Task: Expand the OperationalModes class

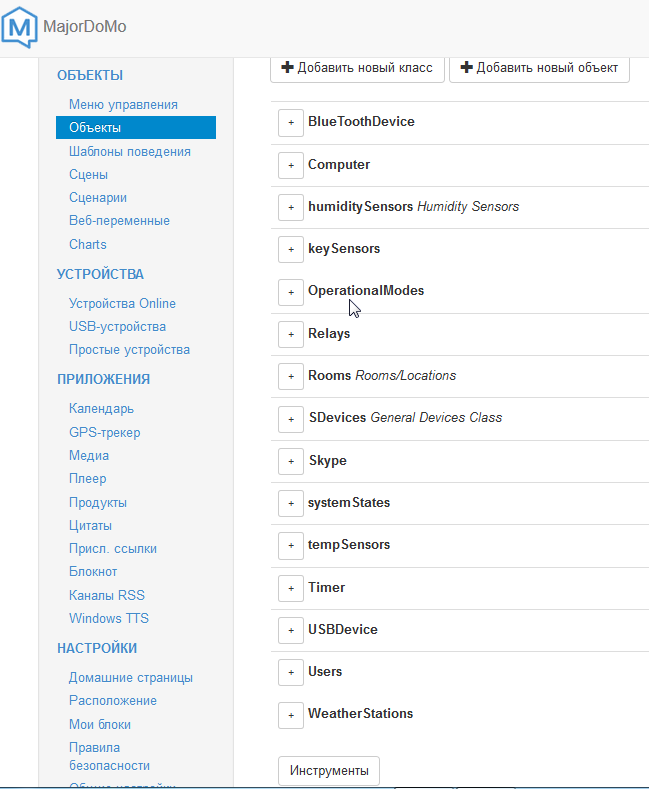Action: click(x=291, y=291)
